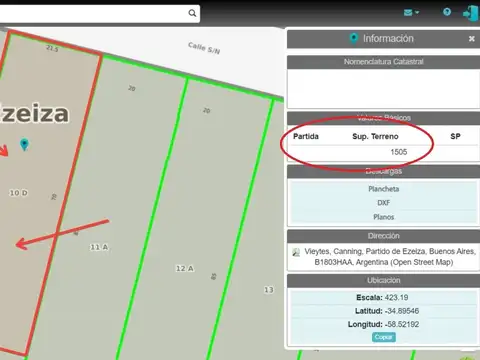Click the Información pin icon in header
The height and width of the screenshot is (360, 480).
(x=354, y=39)
